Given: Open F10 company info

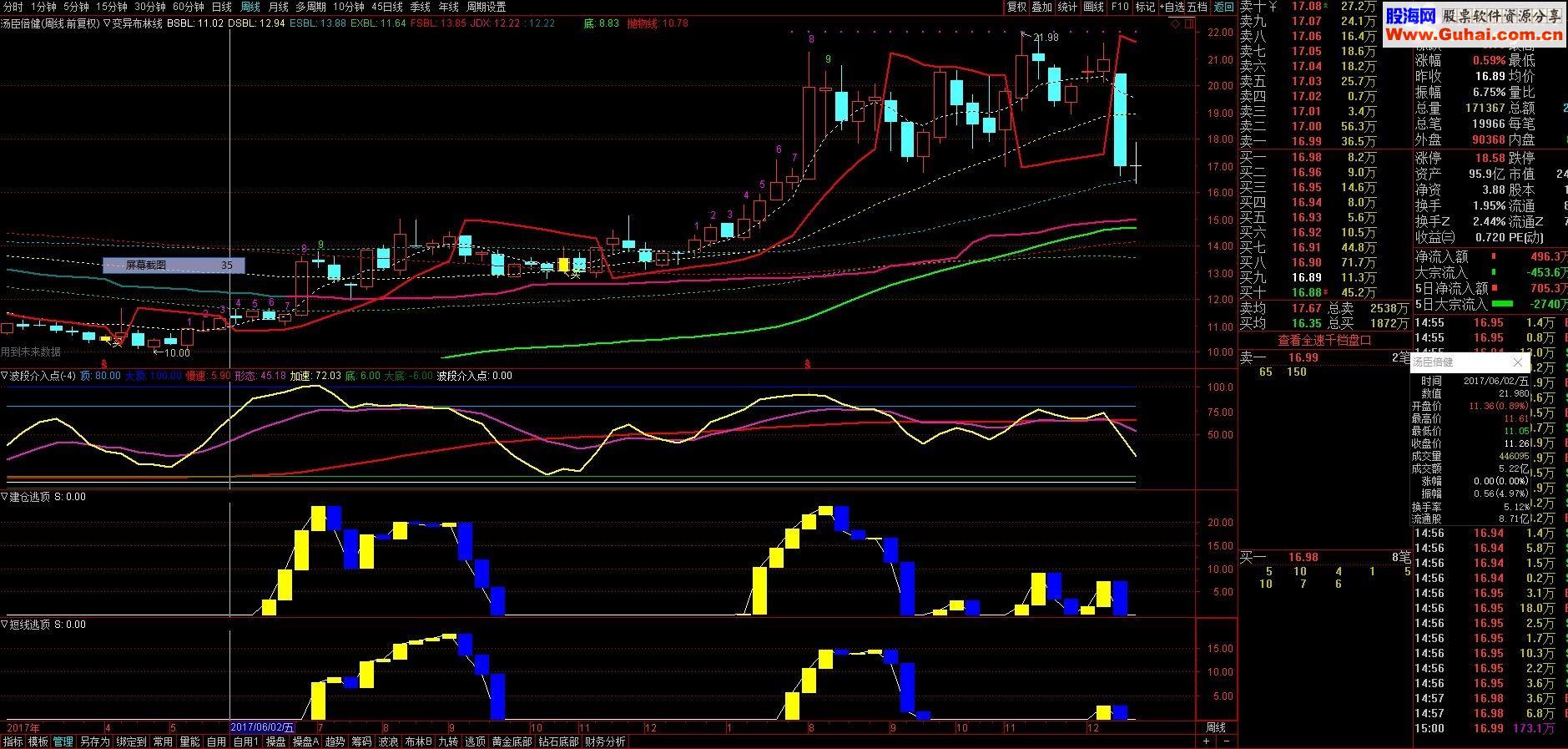Looking at the screenshot, I should [1120, 7].
